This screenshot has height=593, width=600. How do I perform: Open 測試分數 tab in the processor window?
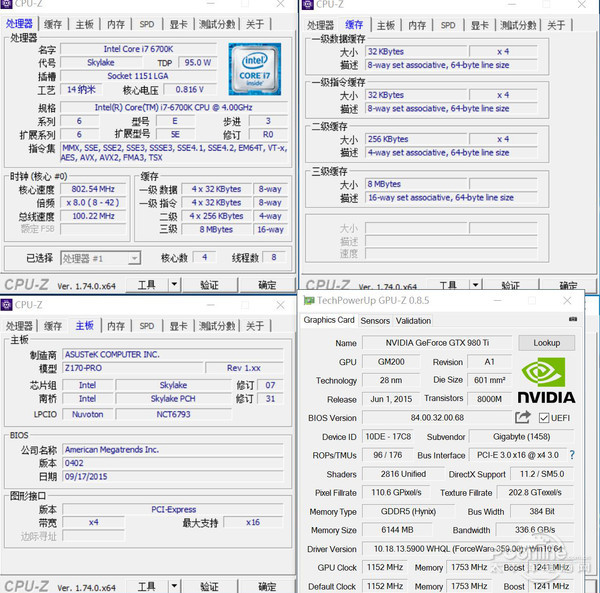click(x=217, y=24)
